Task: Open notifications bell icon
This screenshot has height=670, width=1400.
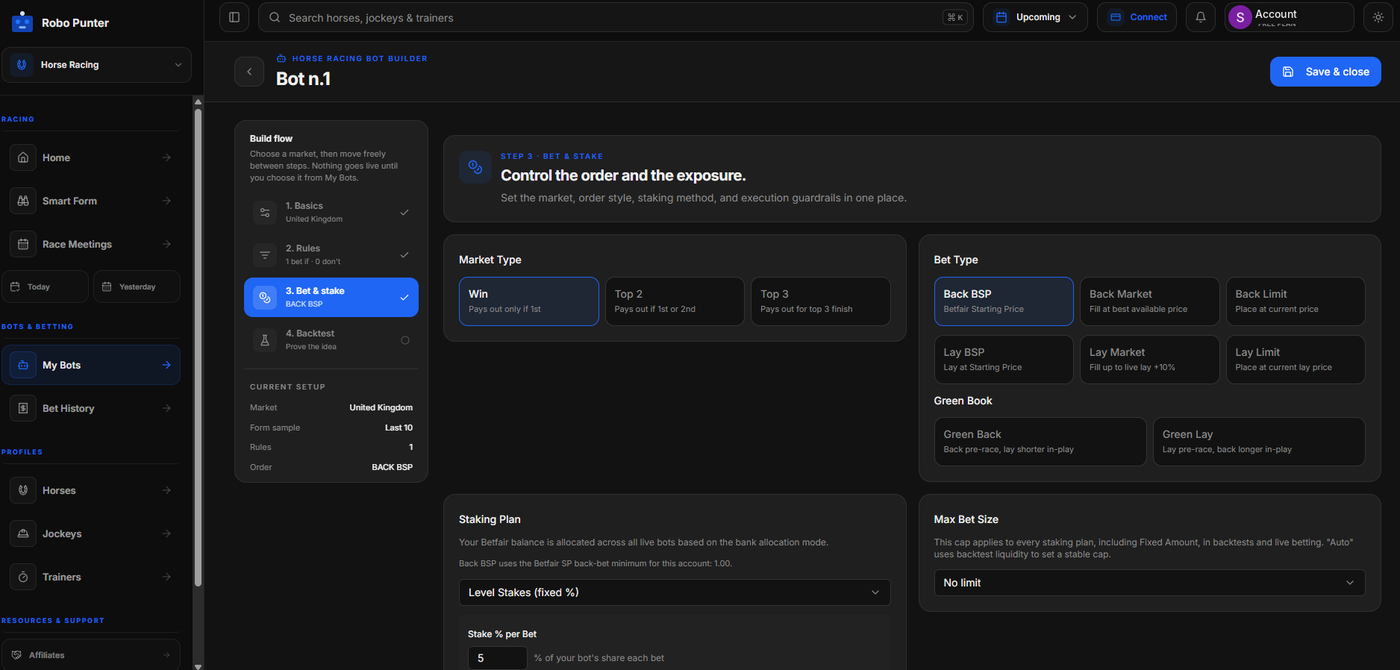Action: tap(1201, 17)
